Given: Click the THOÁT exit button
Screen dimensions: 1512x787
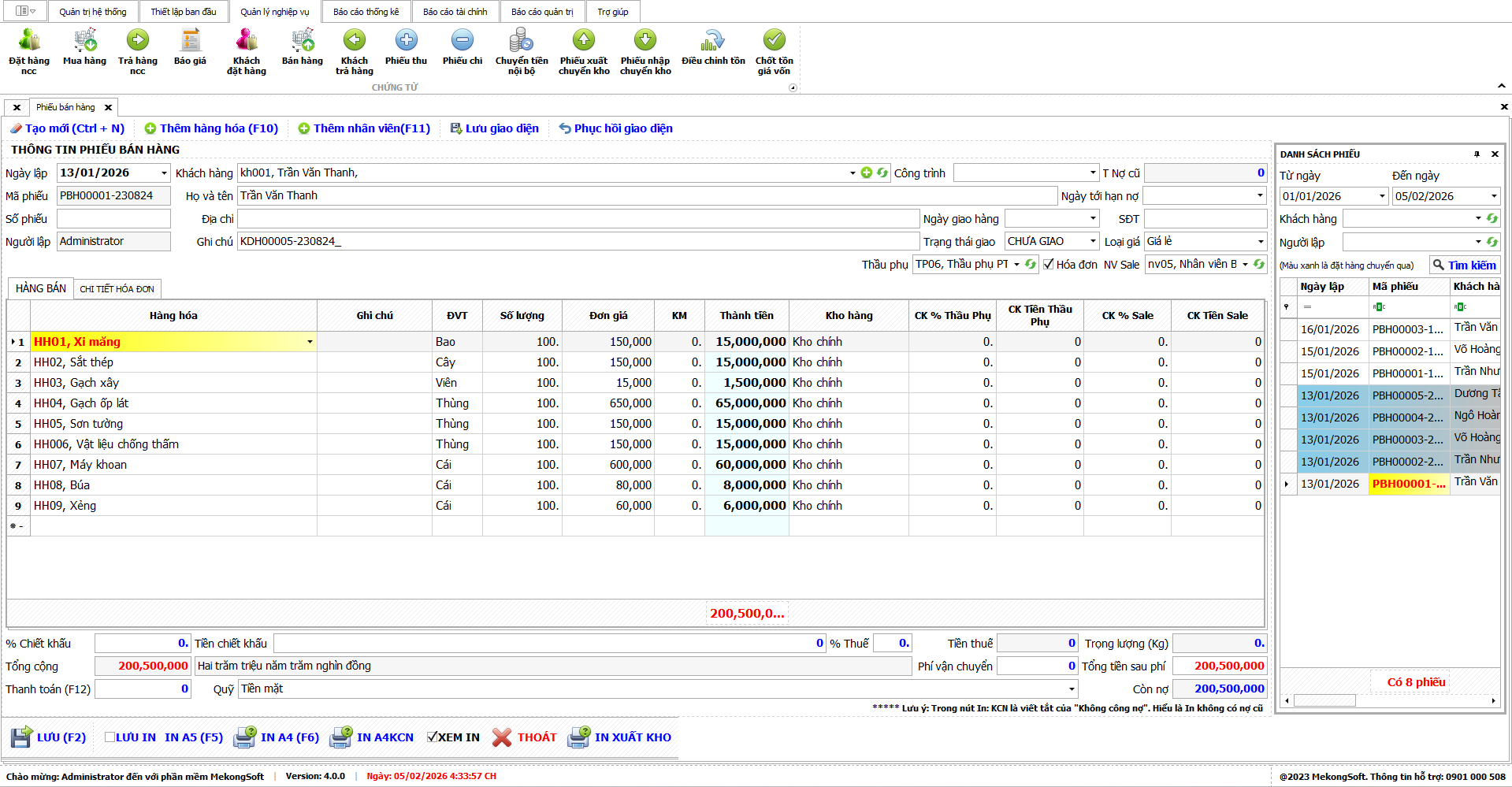Looking at the screenshot, I should point(525,737).
